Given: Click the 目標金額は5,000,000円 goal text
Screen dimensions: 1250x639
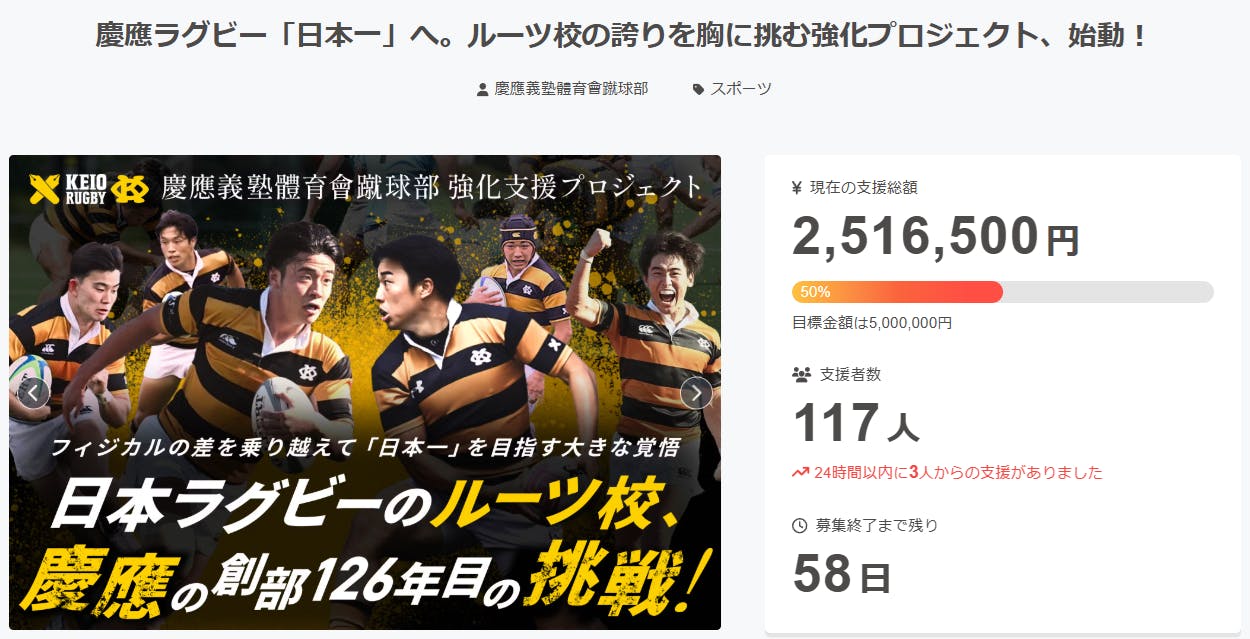Looking at the screenshot, I should (872, 323).
